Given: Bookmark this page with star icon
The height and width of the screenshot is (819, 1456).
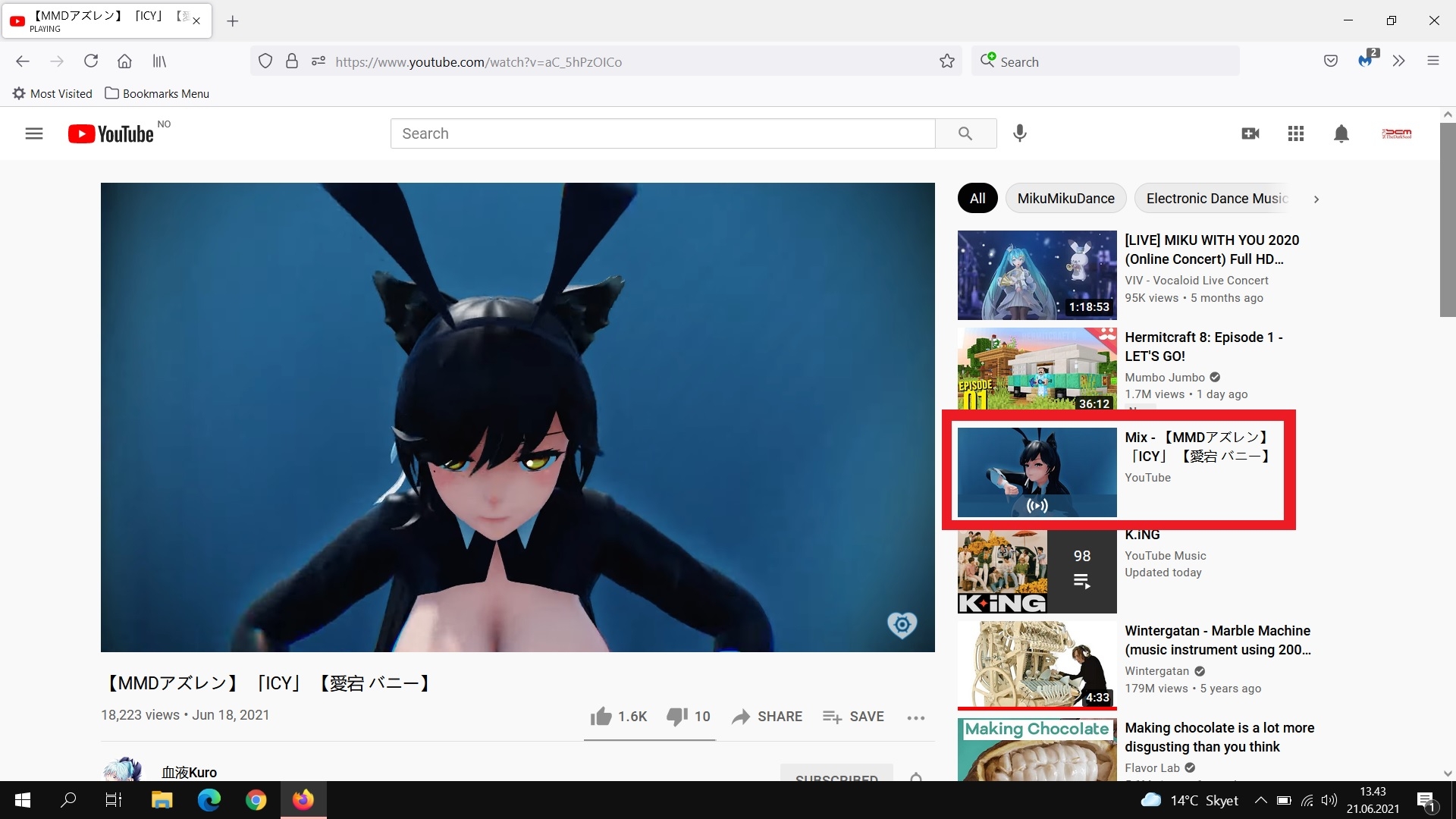Looking at the screenshot, I should click(x=947, y=61).
